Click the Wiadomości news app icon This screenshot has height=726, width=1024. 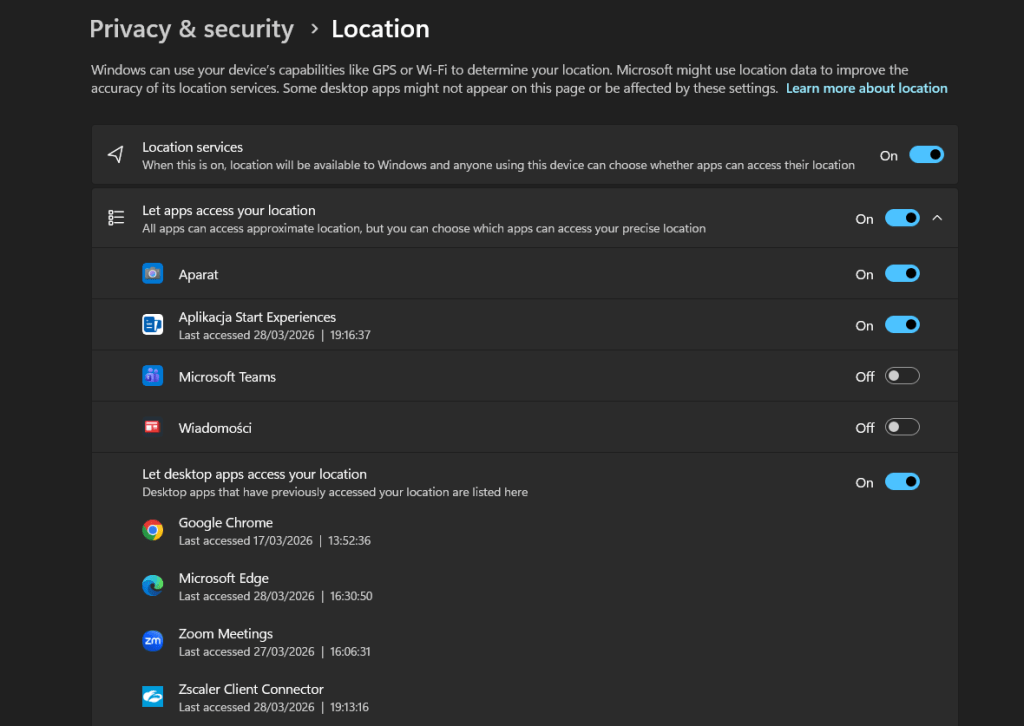(x=152, y=428)
